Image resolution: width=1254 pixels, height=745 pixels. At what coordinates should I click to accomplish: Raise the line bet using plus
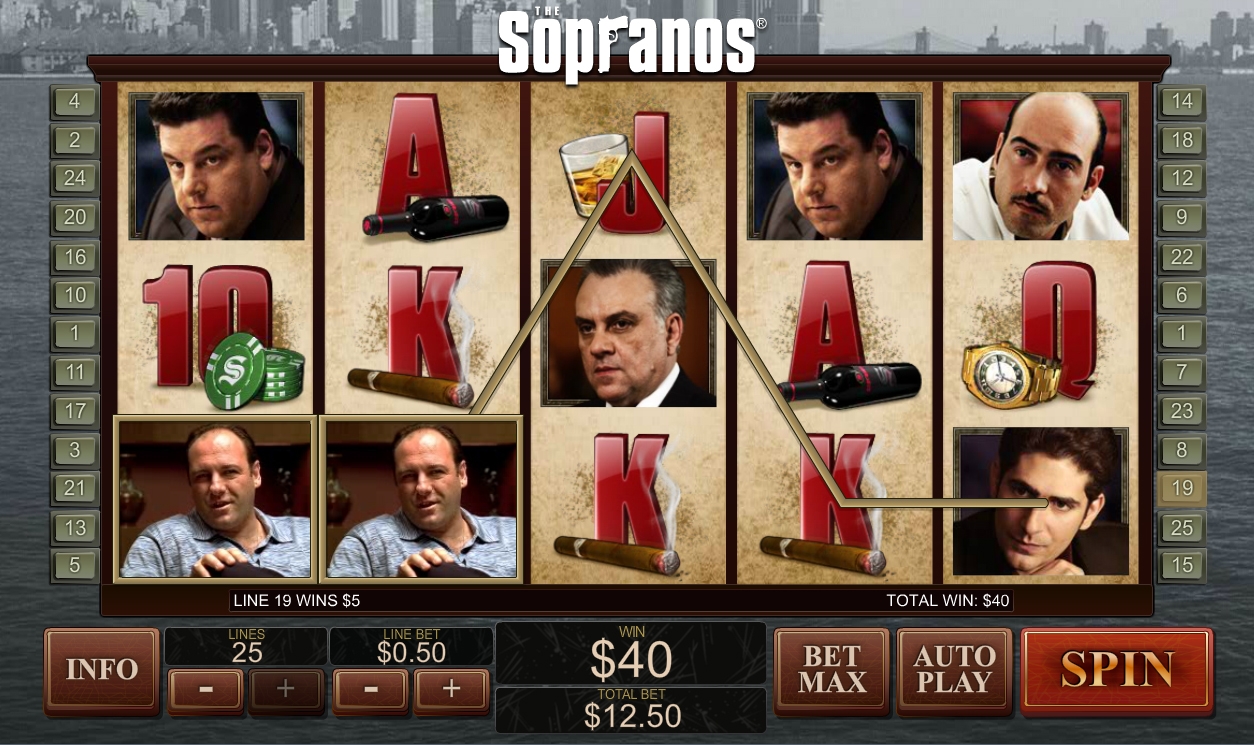click(x=451, y=689)
